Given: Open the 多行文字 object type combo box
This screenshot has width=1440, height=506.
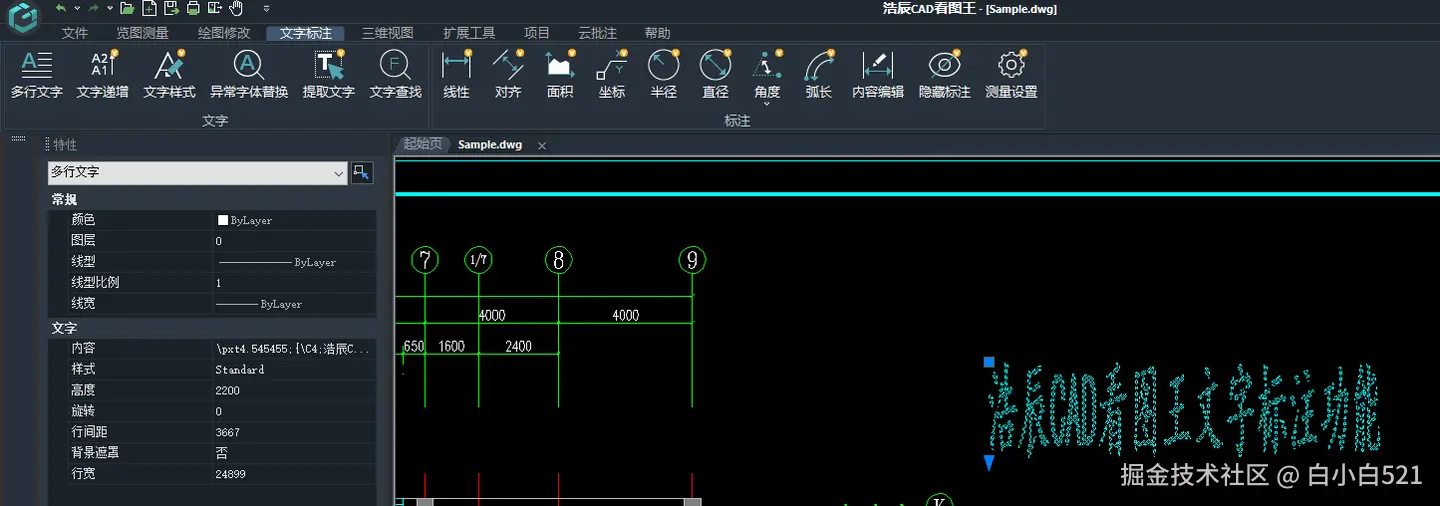Looking at the screenshot, I should 197,172.
